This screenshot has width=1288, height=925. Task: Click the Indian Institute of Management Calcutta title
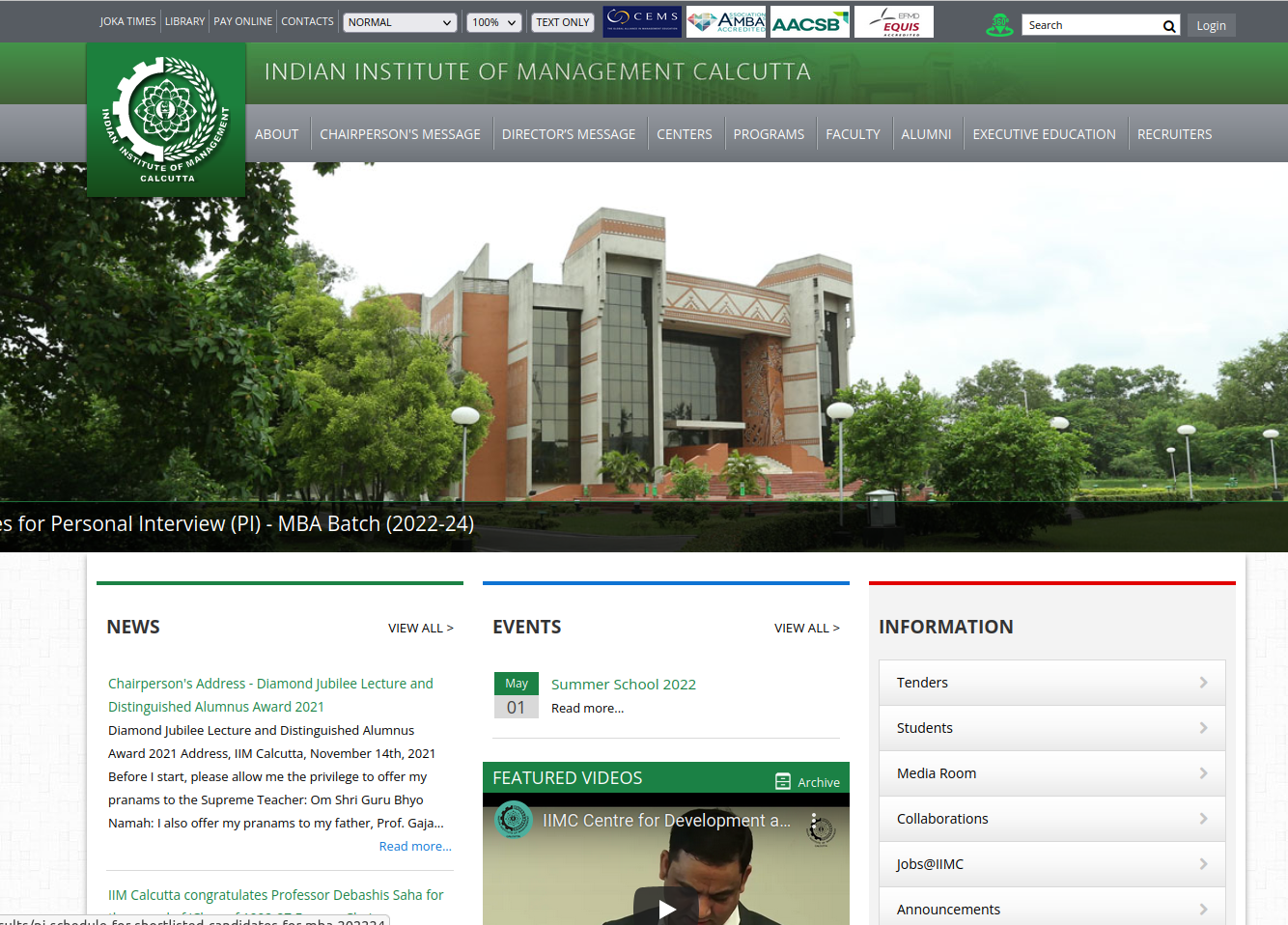[x=538, y=71]
